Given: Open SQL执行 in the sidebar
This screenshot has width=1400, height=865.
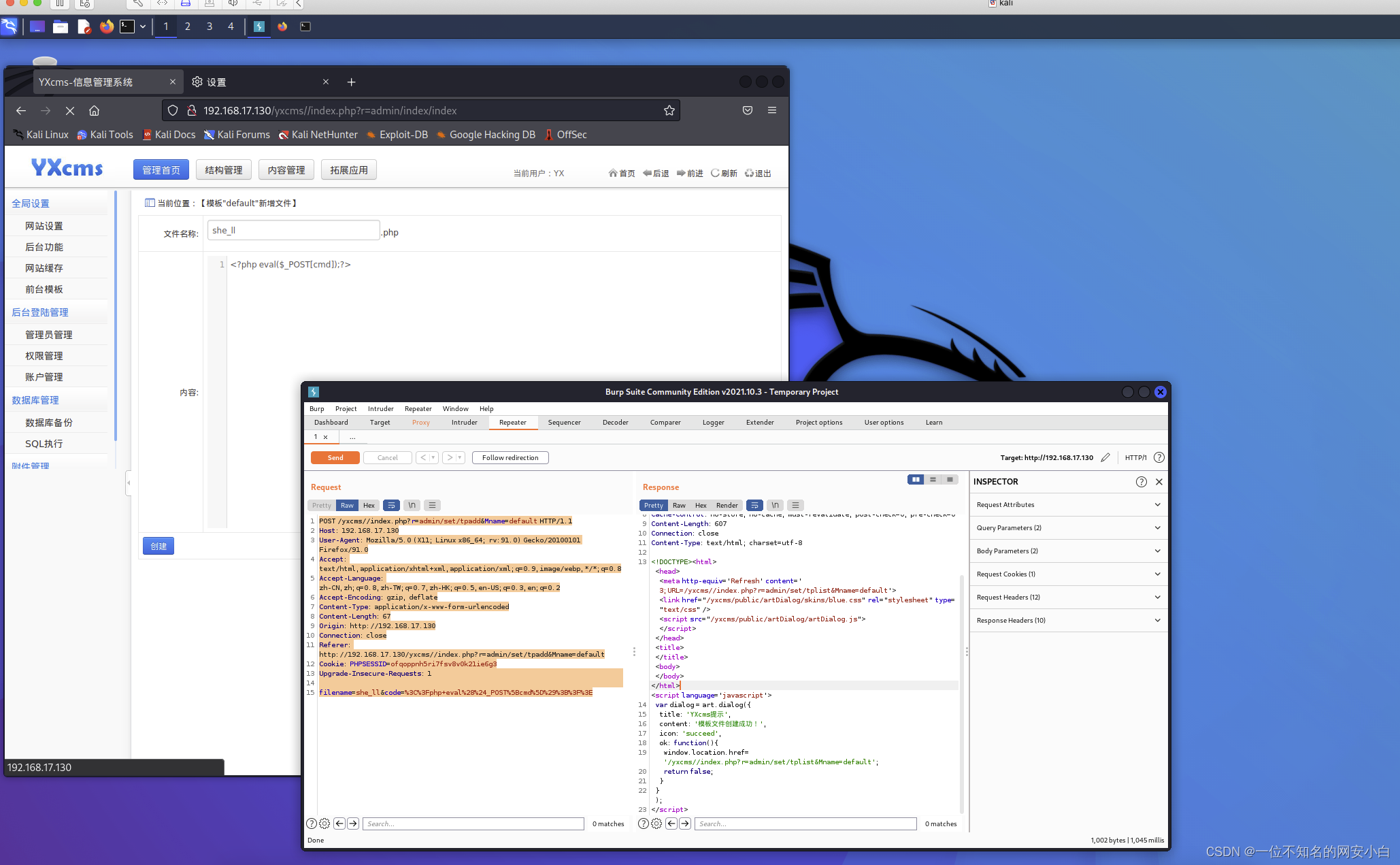Looking at the screenshot, I should click(x=44, y=444).
